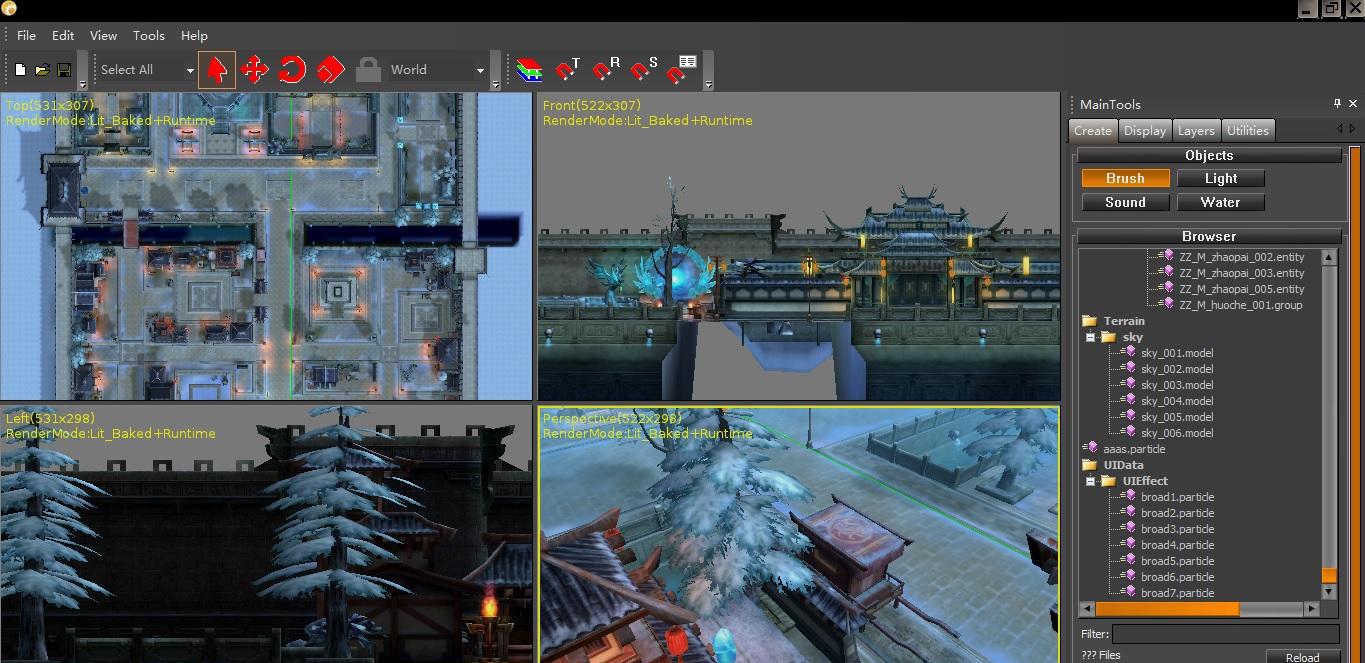
Task: Click the Filter input field
Action: tap(1226, 634)
